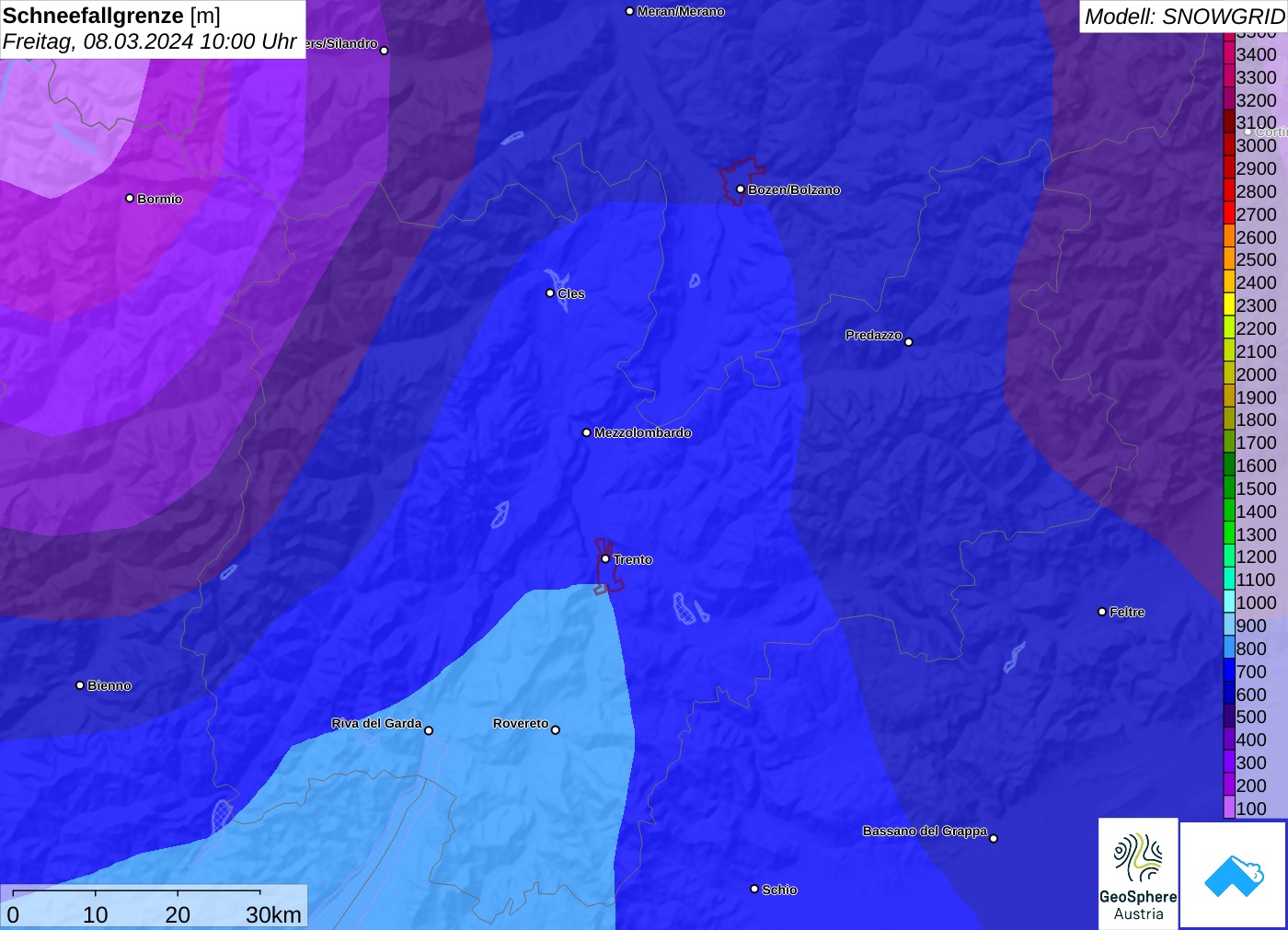Viewport: 1288px width, 930px height.
Task: Click the "Schneefallgrenze [m]" title
Action: coord(111,16)
